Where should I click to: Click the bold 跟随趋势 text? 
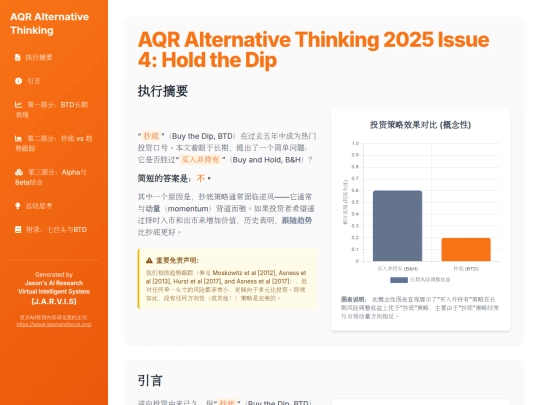click(x=297, y=220)
